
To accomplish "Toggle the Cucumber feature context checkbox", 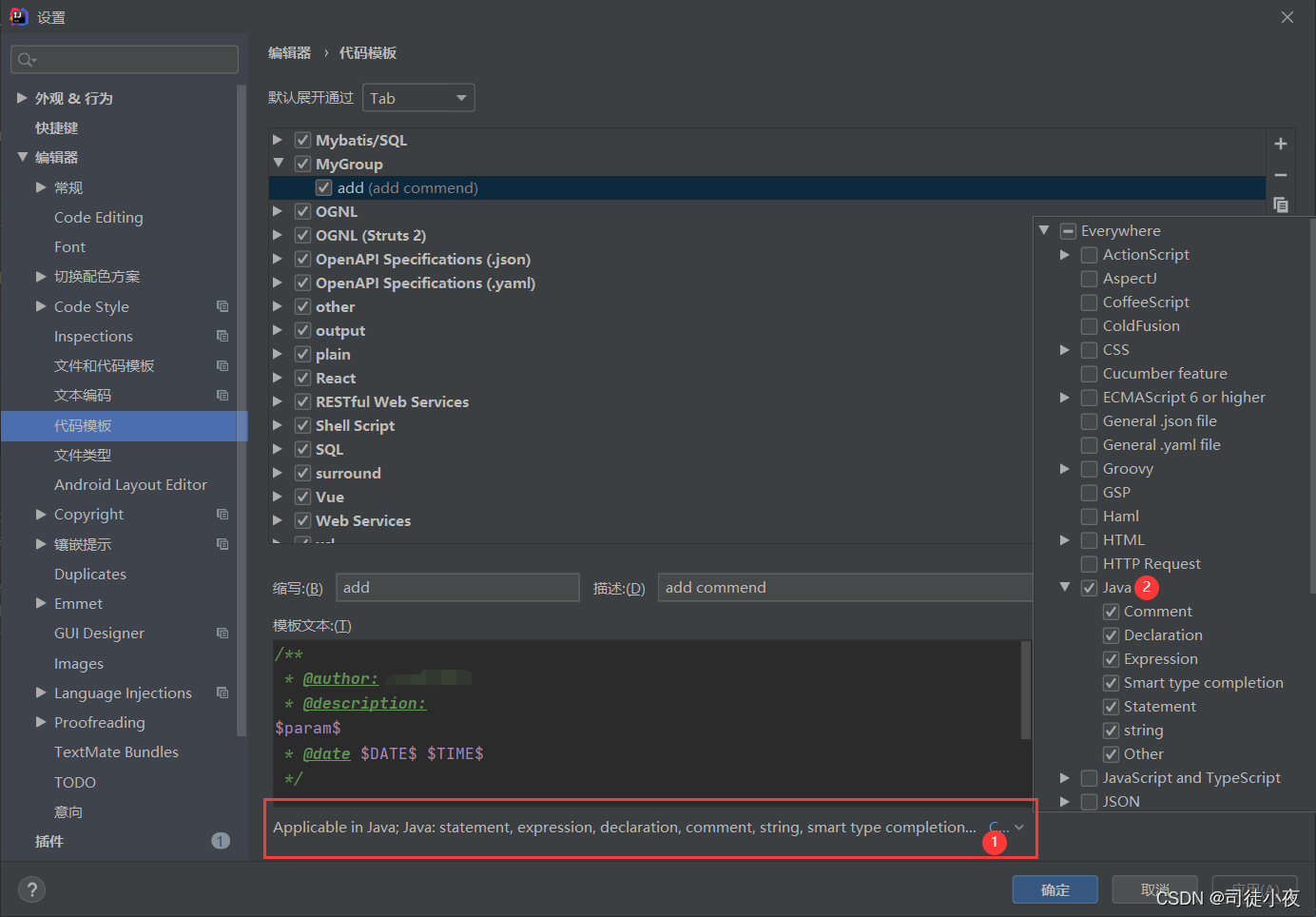I will (1090, 373).
